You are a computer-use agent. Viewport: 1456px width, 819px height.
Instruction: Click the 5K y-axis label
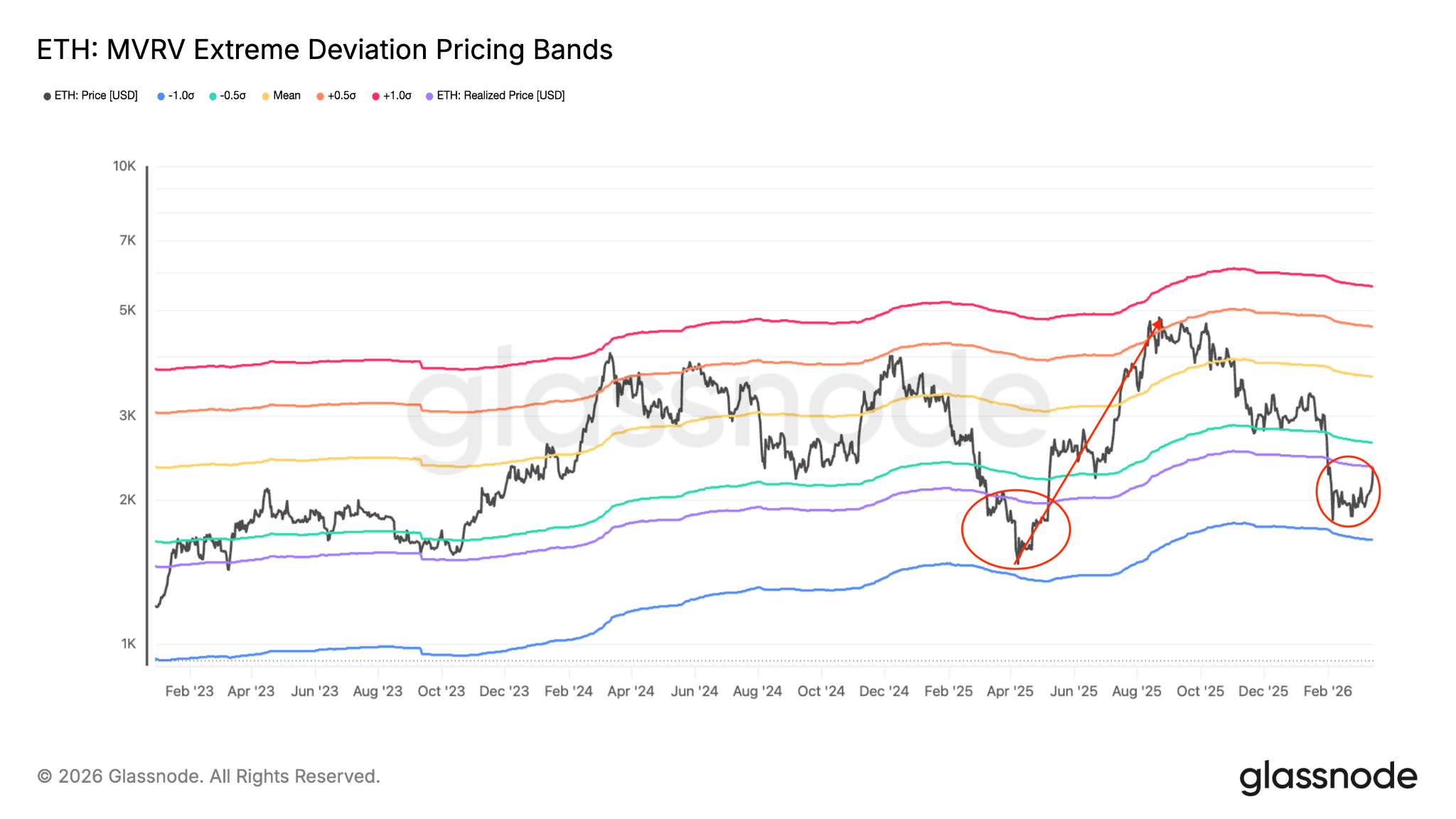tap(127, 310)
